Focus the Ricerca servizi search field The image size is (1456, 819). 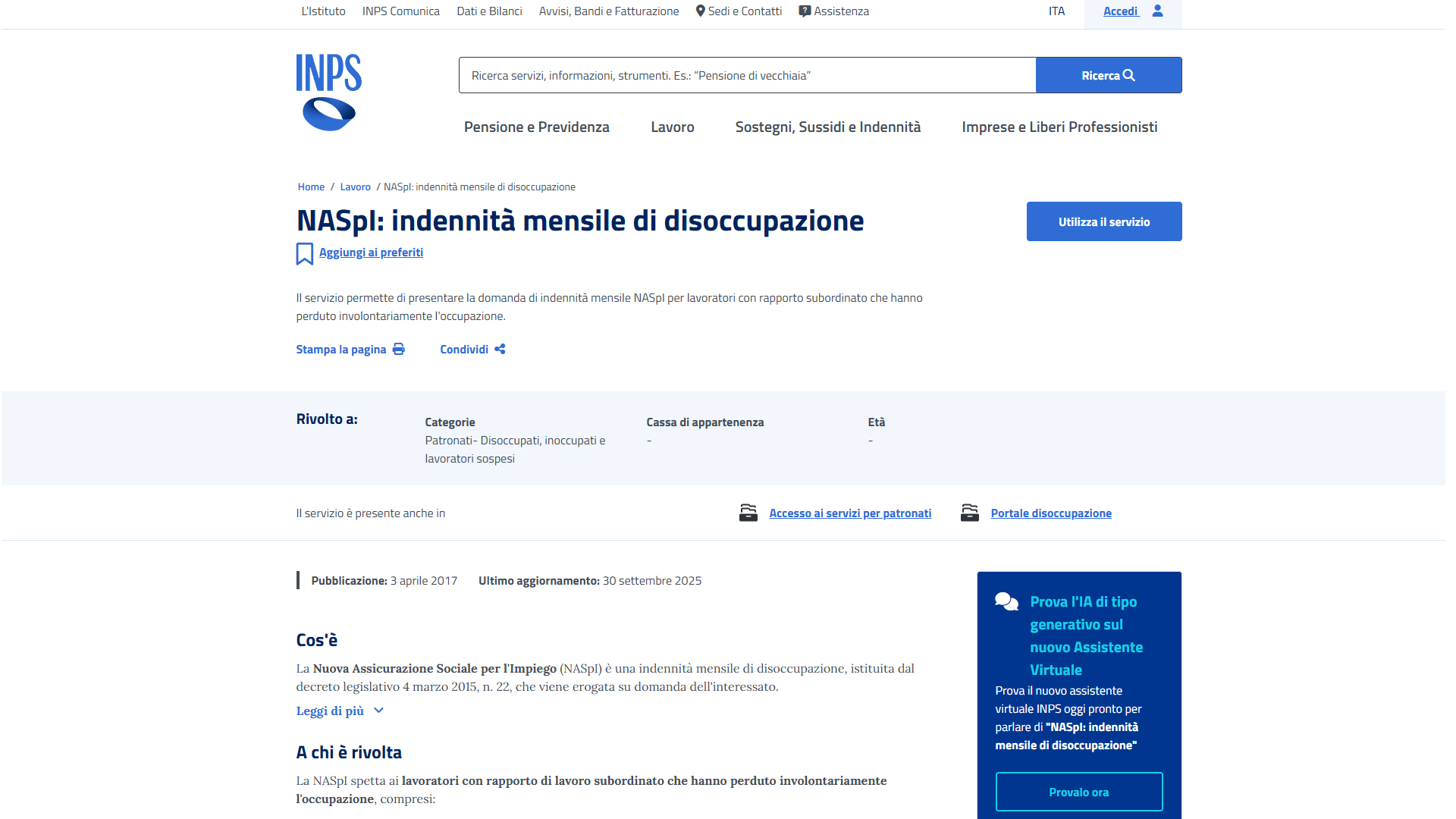tap(748, 75)
